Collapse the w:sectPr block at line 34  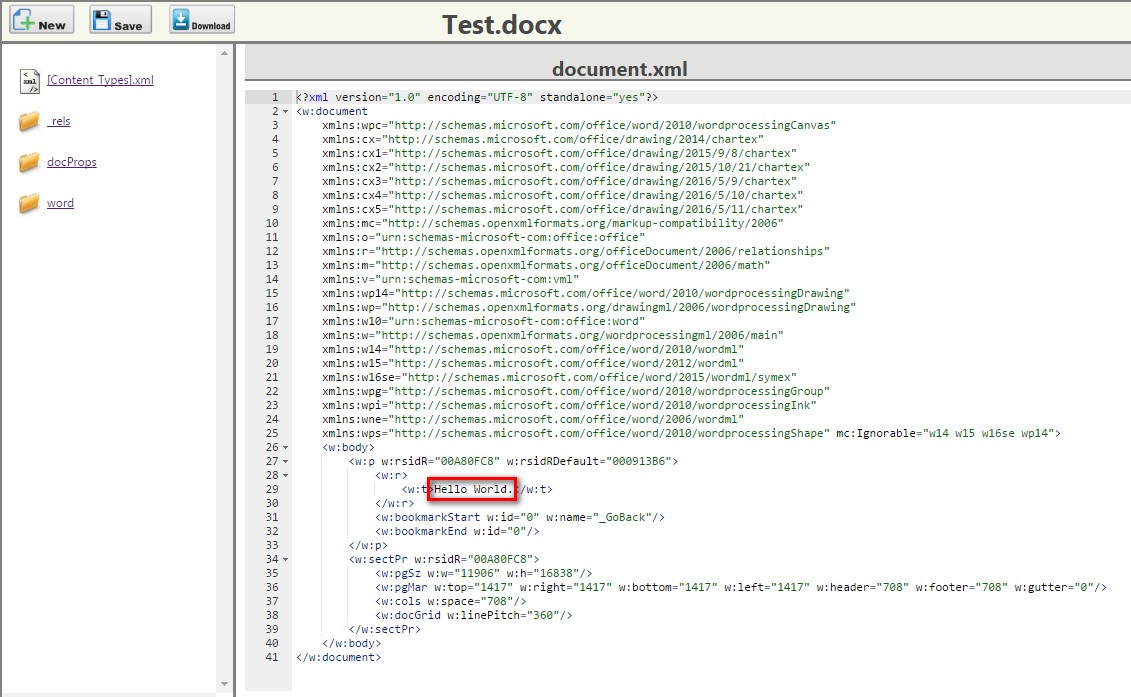(x=286, y=559)
